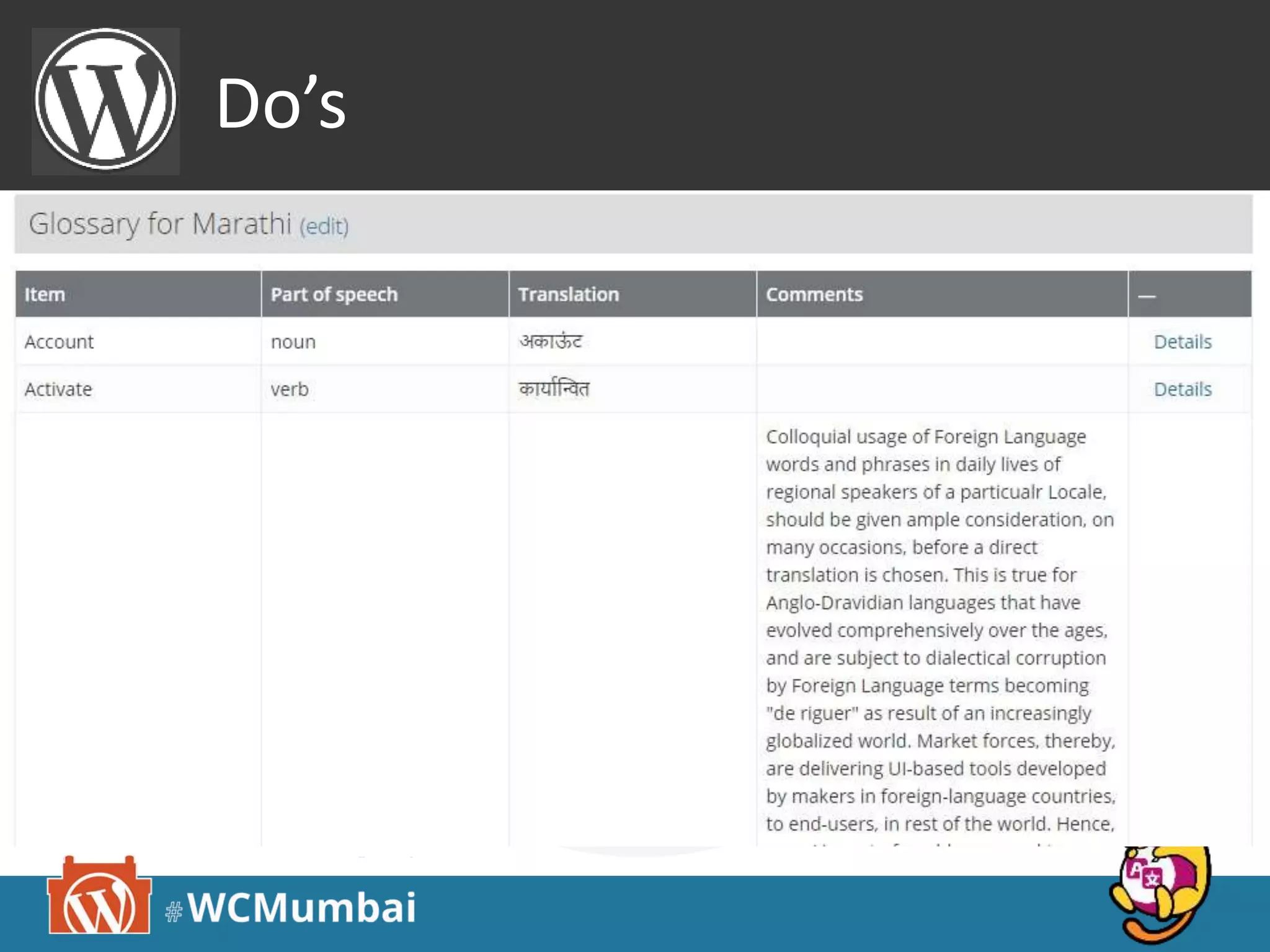Open the glossary edit link
1270x952 pixels.
324,226
